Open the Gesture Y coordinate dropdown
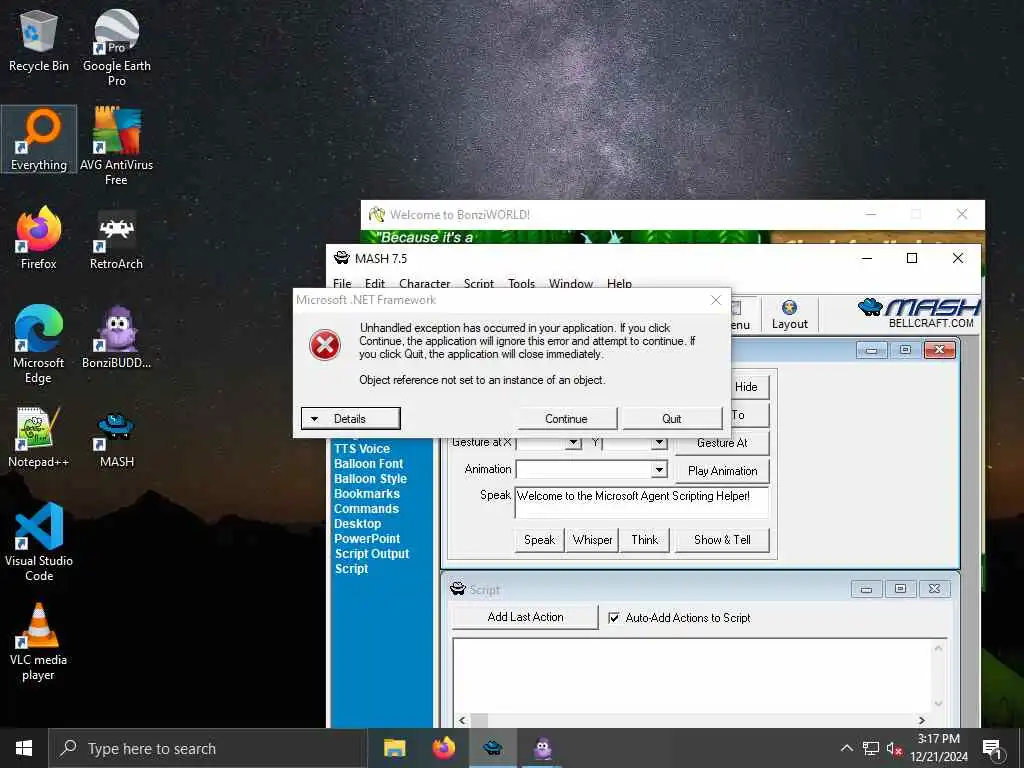 [x=660, y=443]
